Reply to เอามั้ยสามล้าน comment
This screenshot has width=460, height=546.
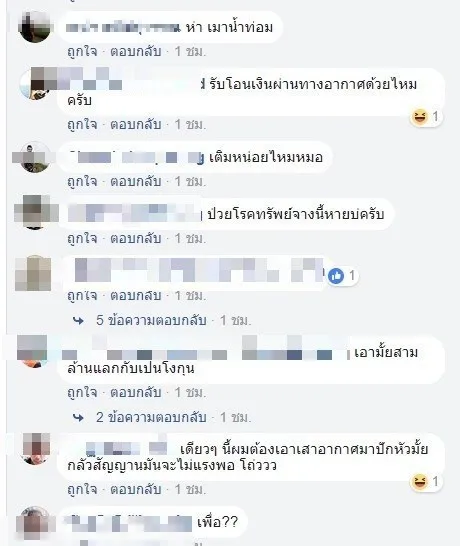135,393
